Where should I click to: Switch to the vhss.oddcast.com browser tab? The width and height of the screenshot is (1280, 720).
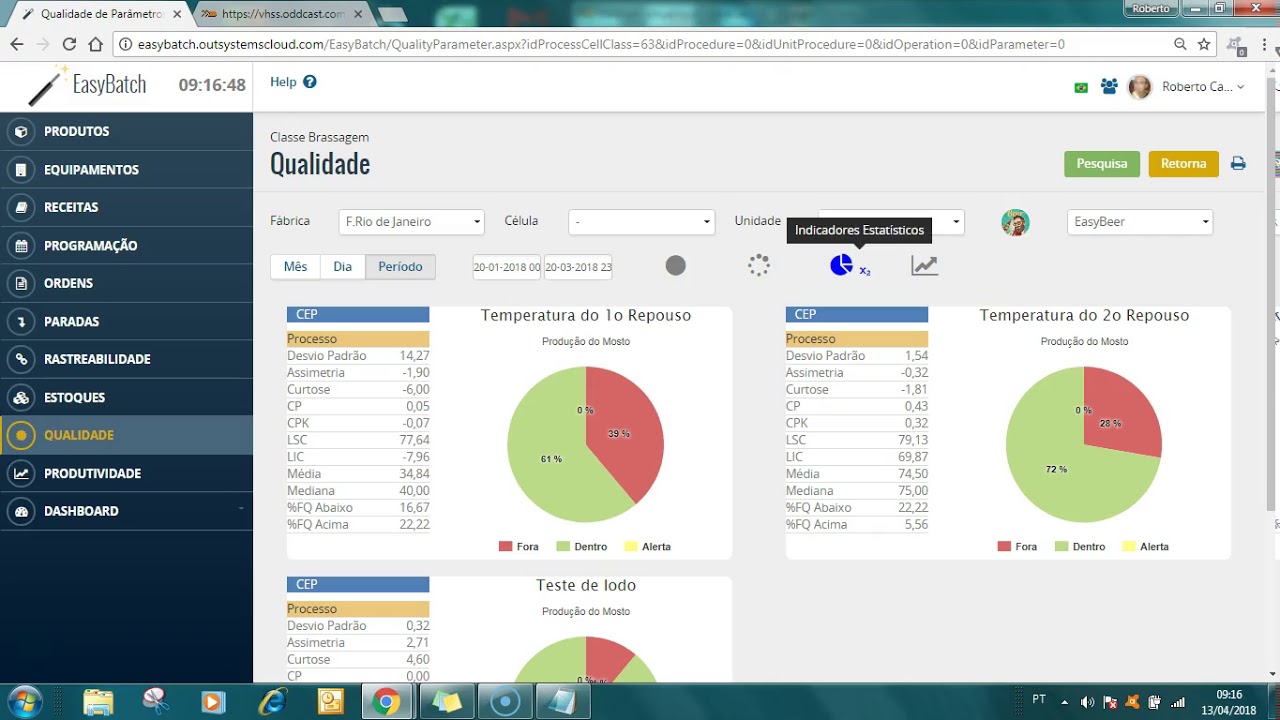point(282,14)
